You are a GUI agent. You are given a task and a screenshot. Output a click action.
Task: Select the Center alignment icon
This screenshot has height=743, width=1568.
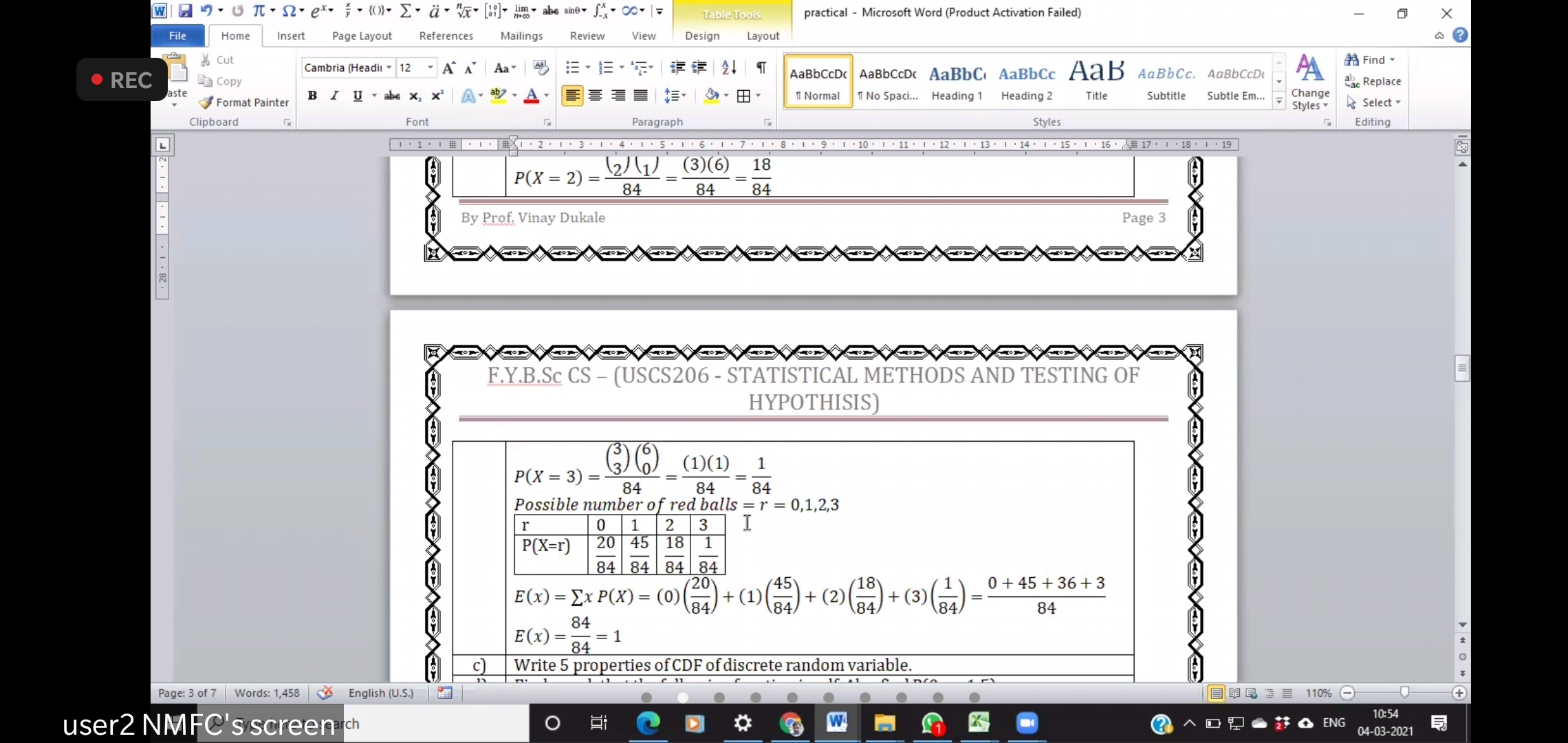pos(596,96)
